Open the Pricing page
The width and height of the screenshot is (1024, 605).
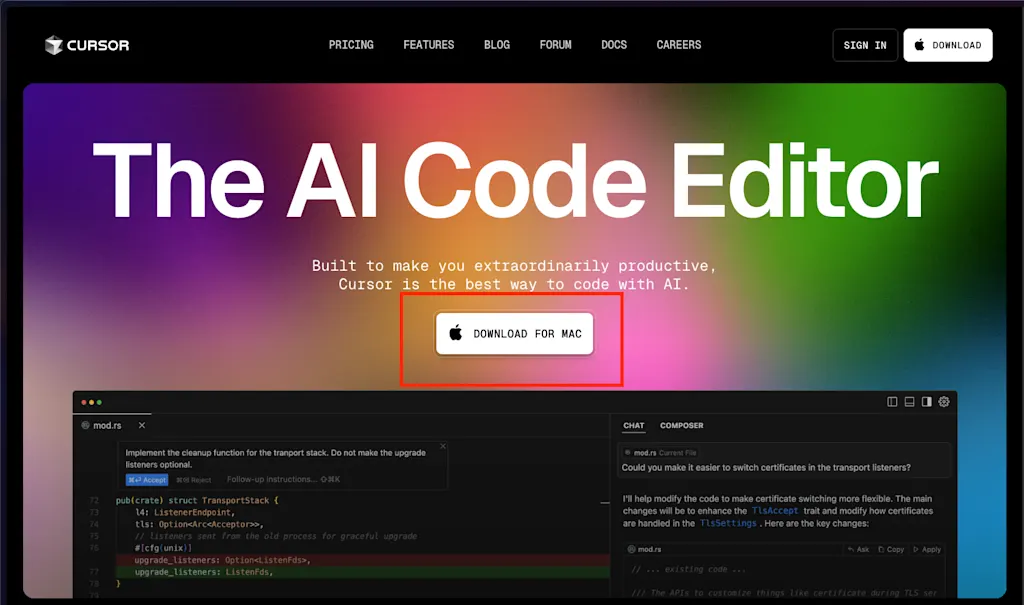[351, 45]
